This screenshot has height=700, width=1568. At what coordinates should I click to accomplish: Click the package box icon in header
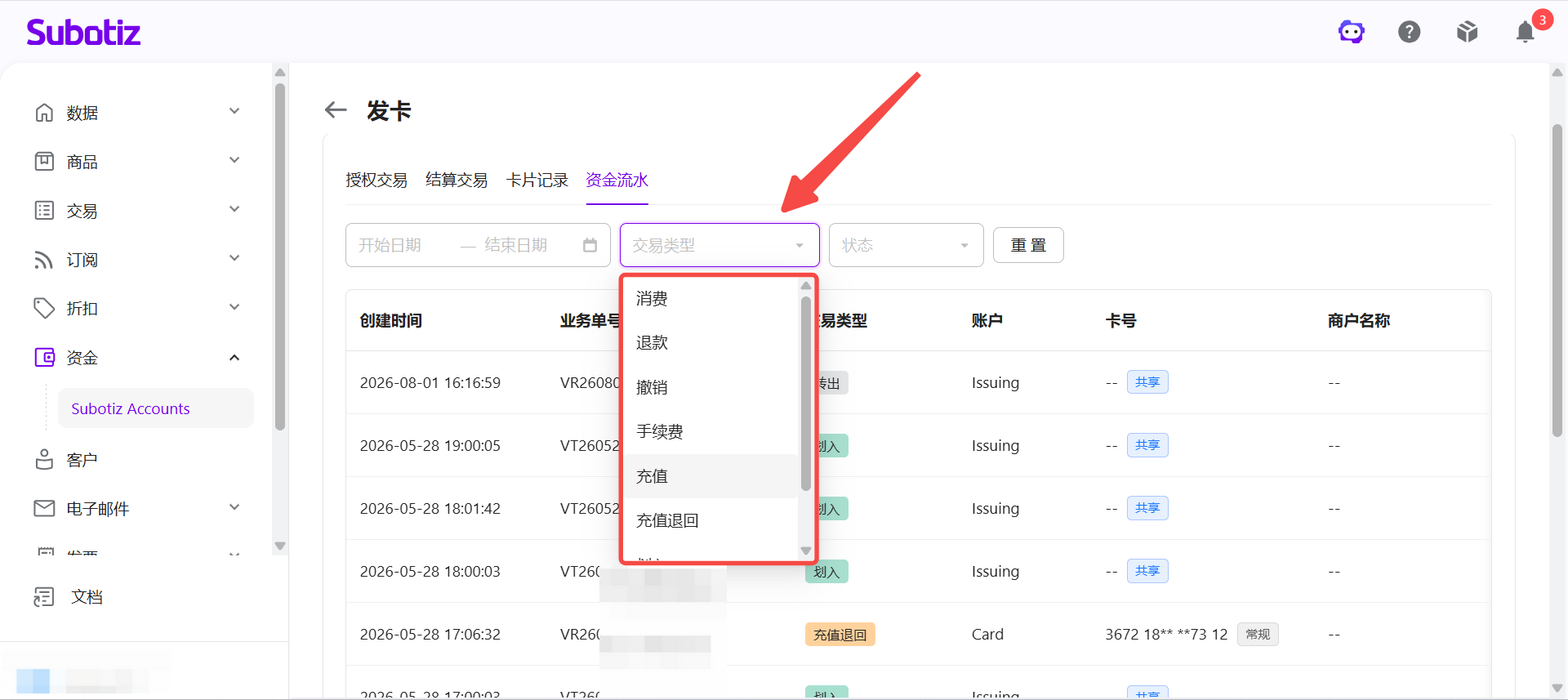(x=1468, y=32)
